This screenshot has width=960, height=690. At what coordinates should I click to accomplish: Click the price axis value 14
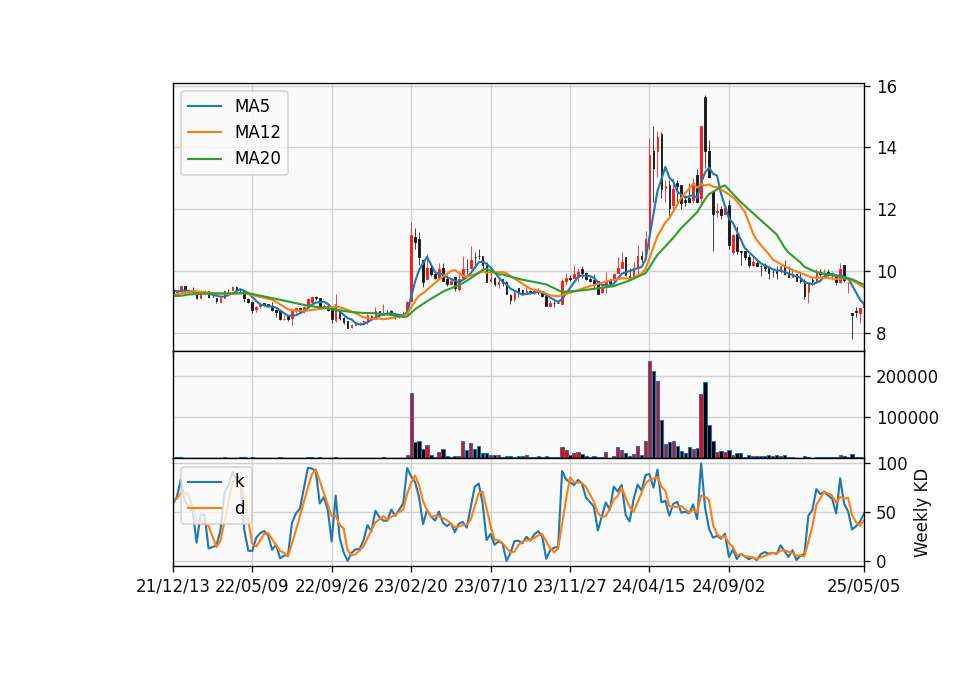click(x=887, y=148)
